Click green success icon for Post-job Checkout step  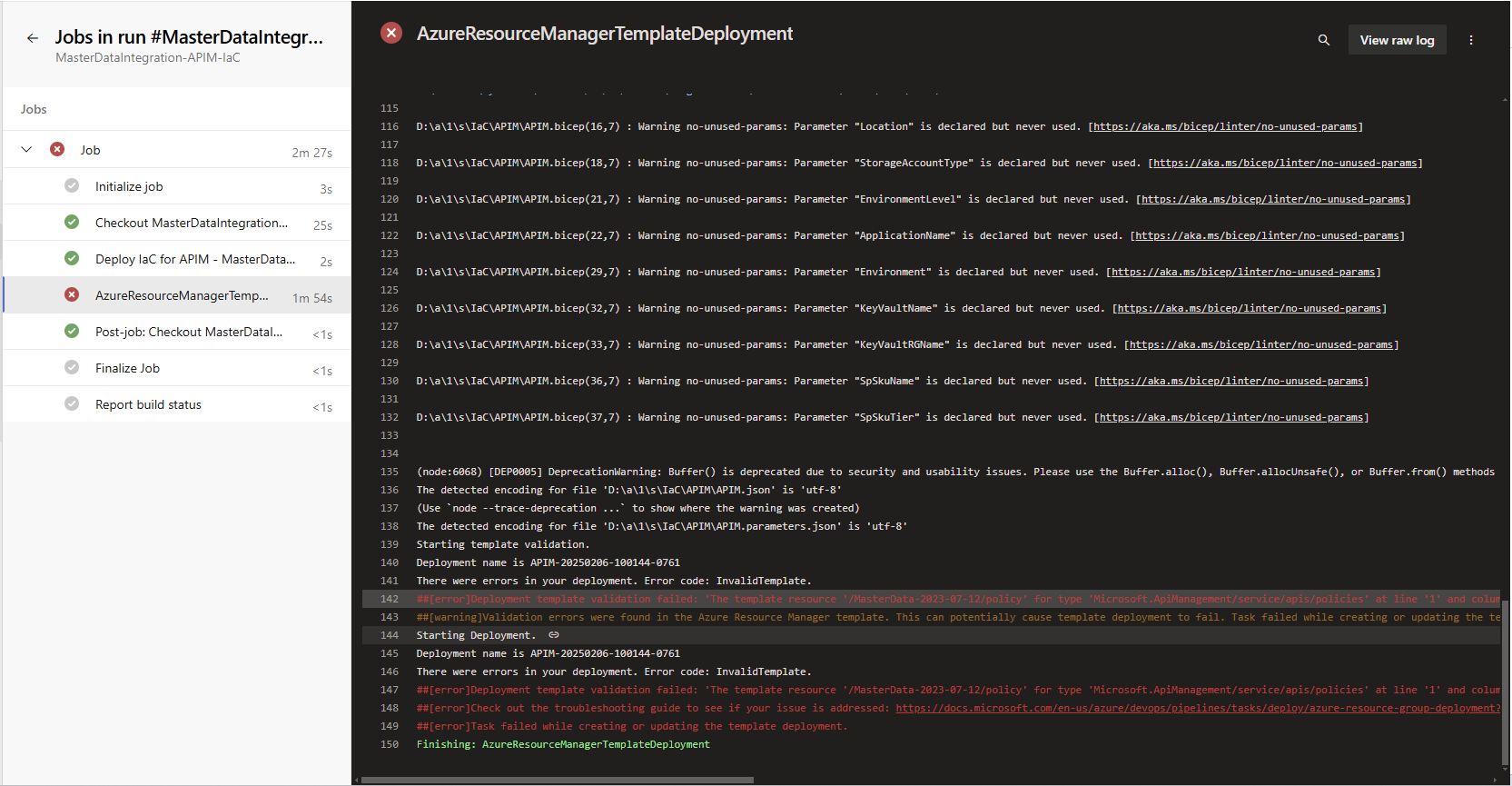pos(72,331)
